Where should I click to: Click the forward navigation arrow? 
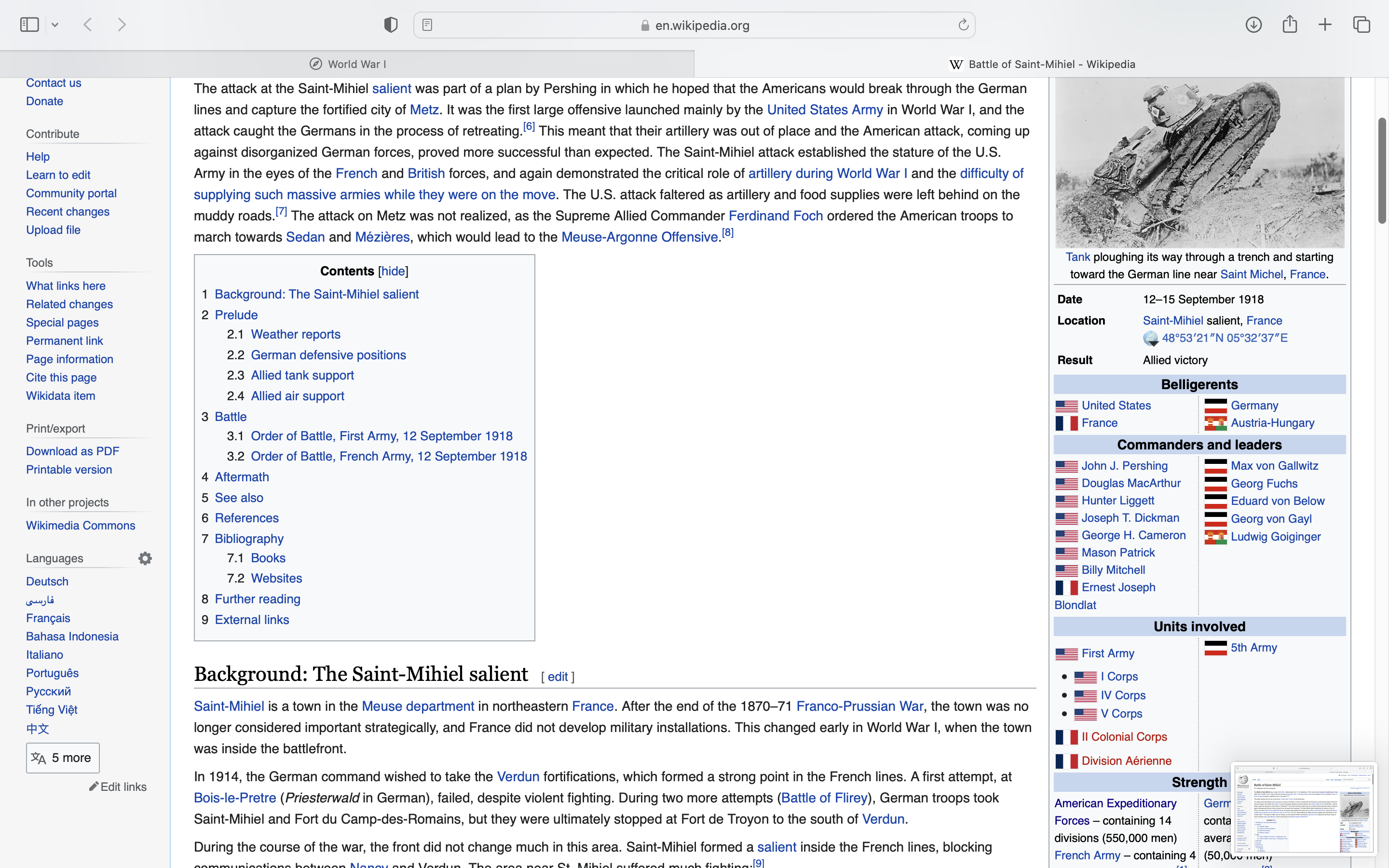tap(122, 25)
